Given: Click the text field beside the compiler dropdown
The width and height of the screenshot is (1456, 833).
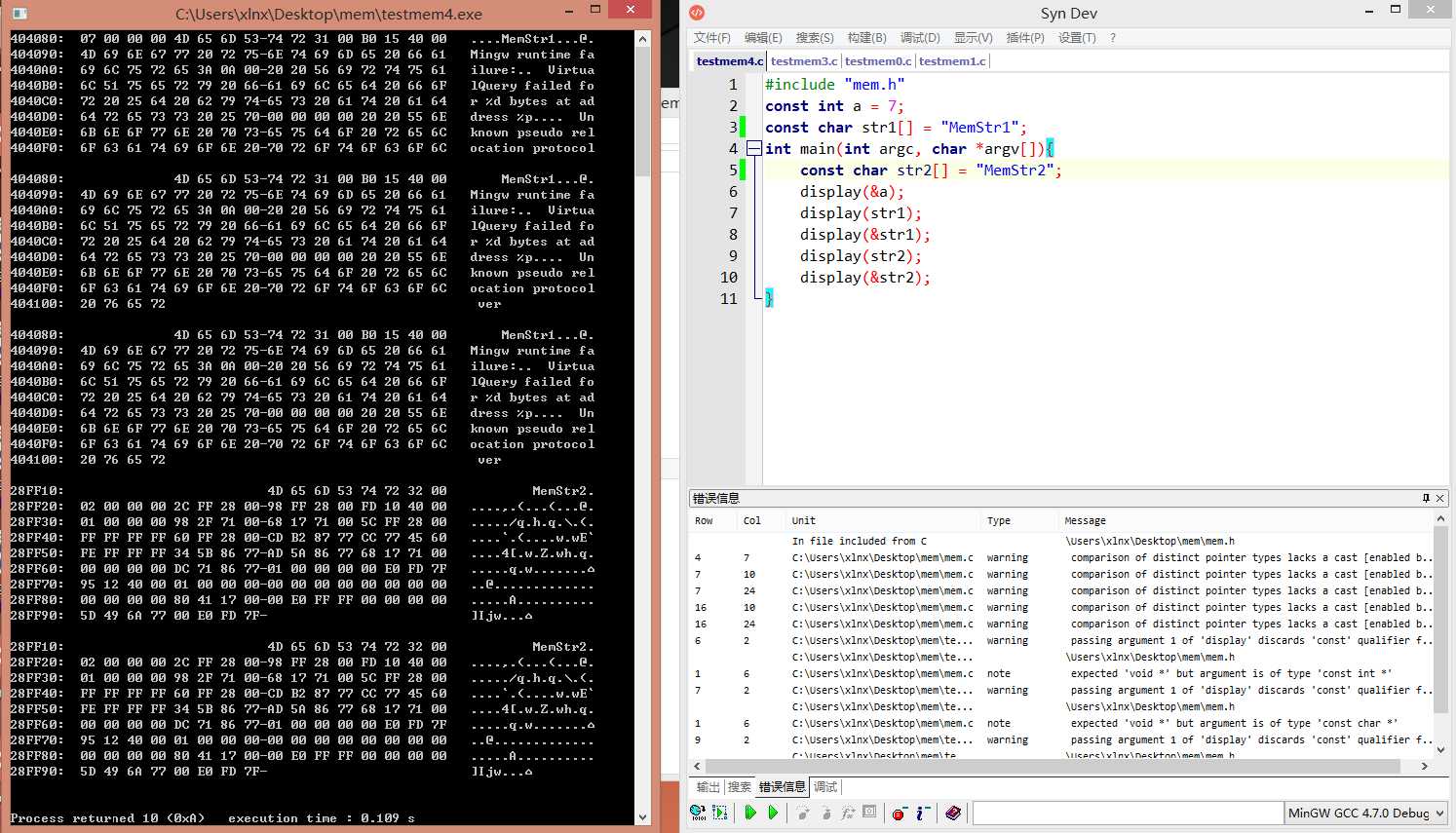Looking at the screenshot, I should pyautogui.click(x=1128, y=813).
